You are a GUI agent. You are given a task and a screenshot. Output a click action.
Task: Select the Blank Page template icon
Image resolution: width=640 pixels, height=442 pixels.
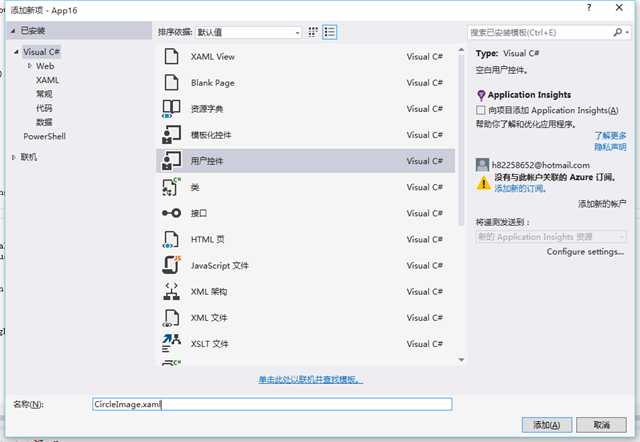click(x=171, y=82)
